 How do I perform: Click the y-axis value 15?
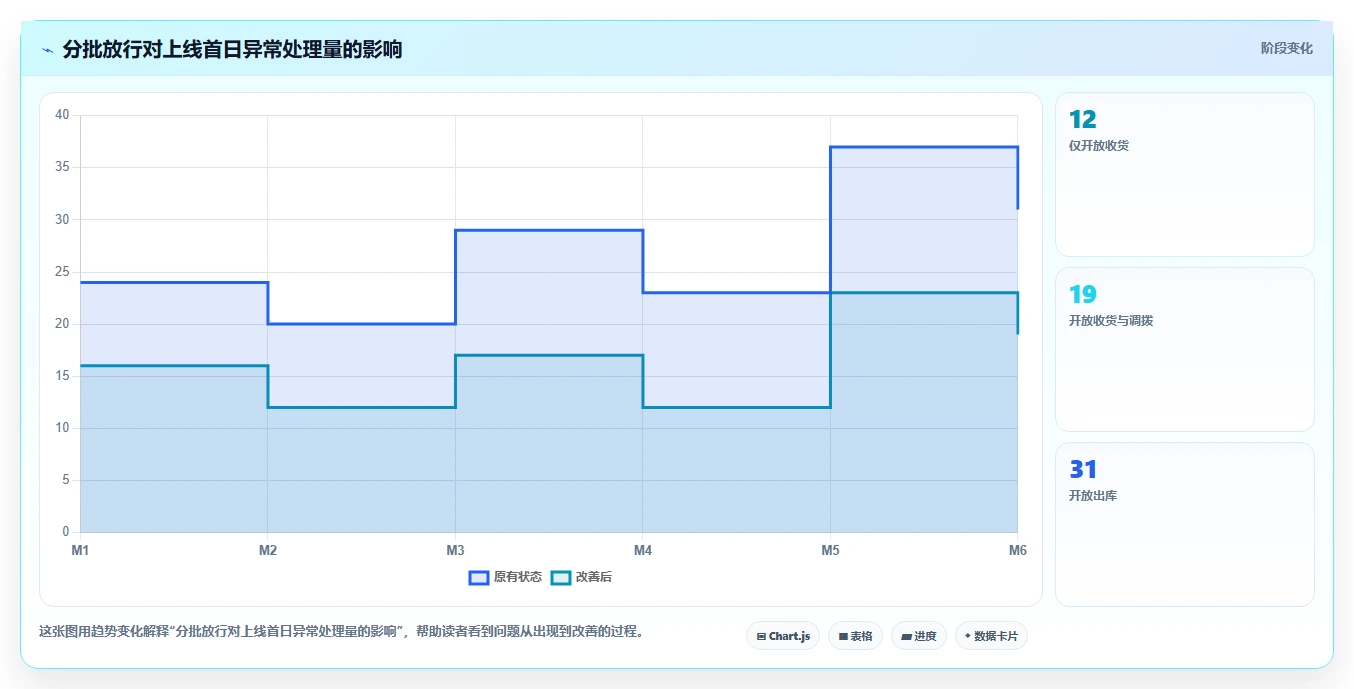[62, 376]
